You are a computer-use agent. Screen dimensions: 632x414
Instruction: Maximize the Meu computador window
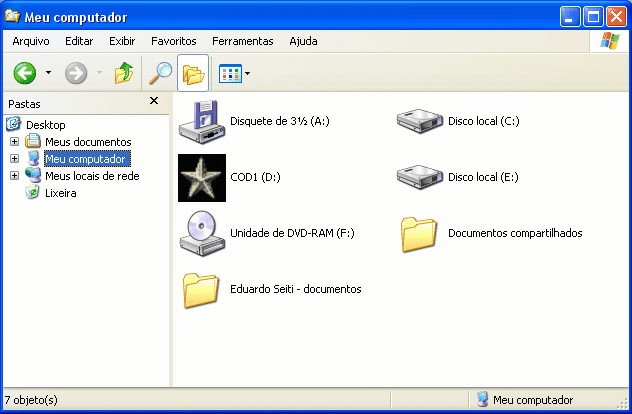[593, 17]
